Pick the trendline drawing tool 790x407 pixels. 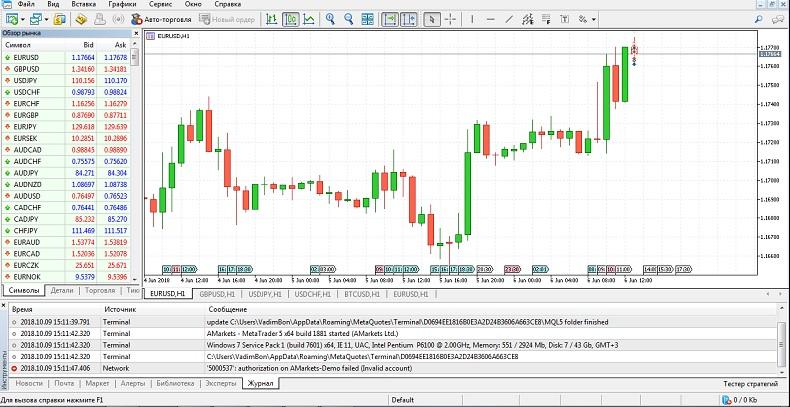(511, 19)
